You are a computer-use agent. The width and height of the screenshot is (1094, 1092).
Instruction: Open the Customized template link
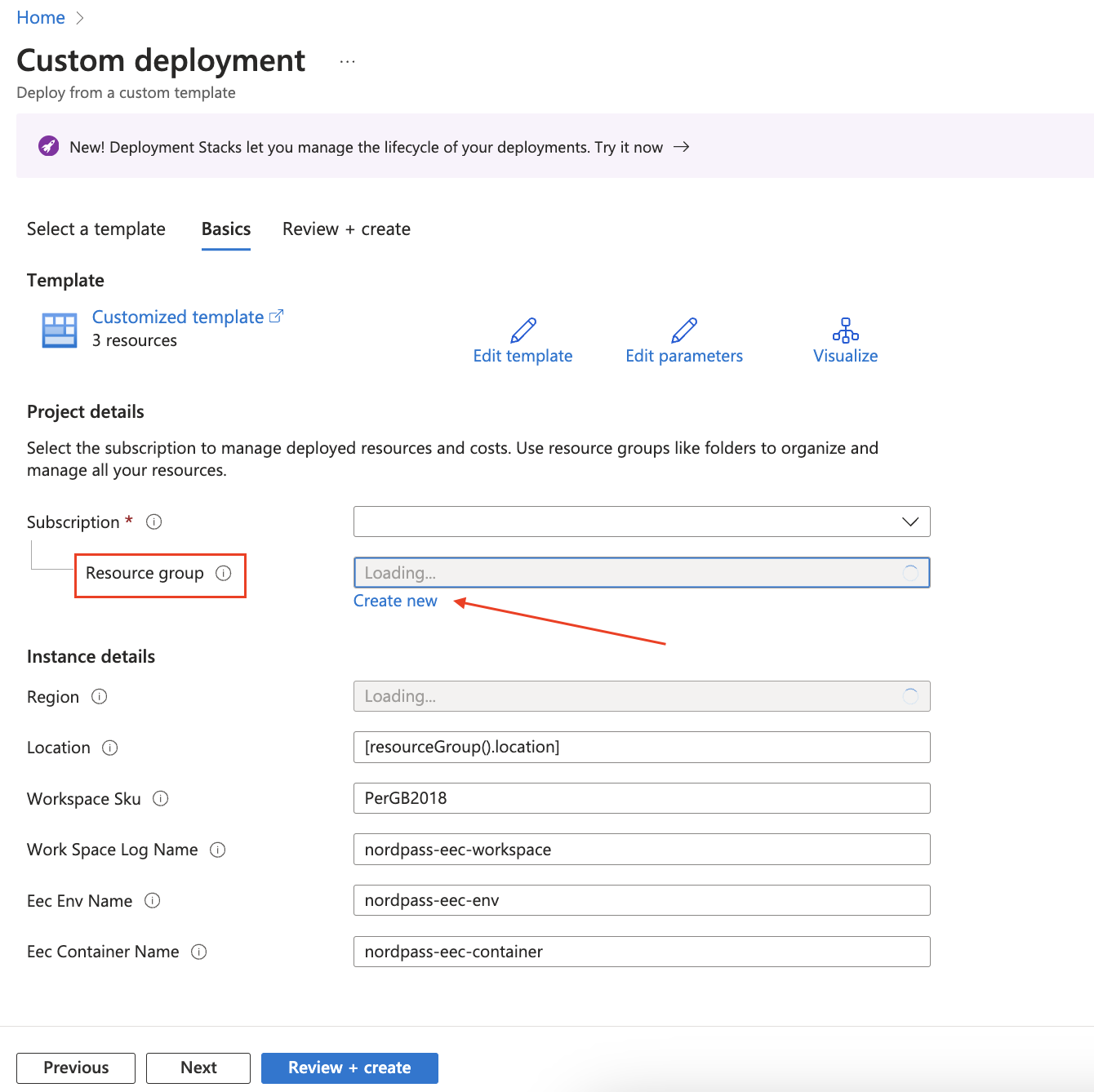click(x=178, y=317)
